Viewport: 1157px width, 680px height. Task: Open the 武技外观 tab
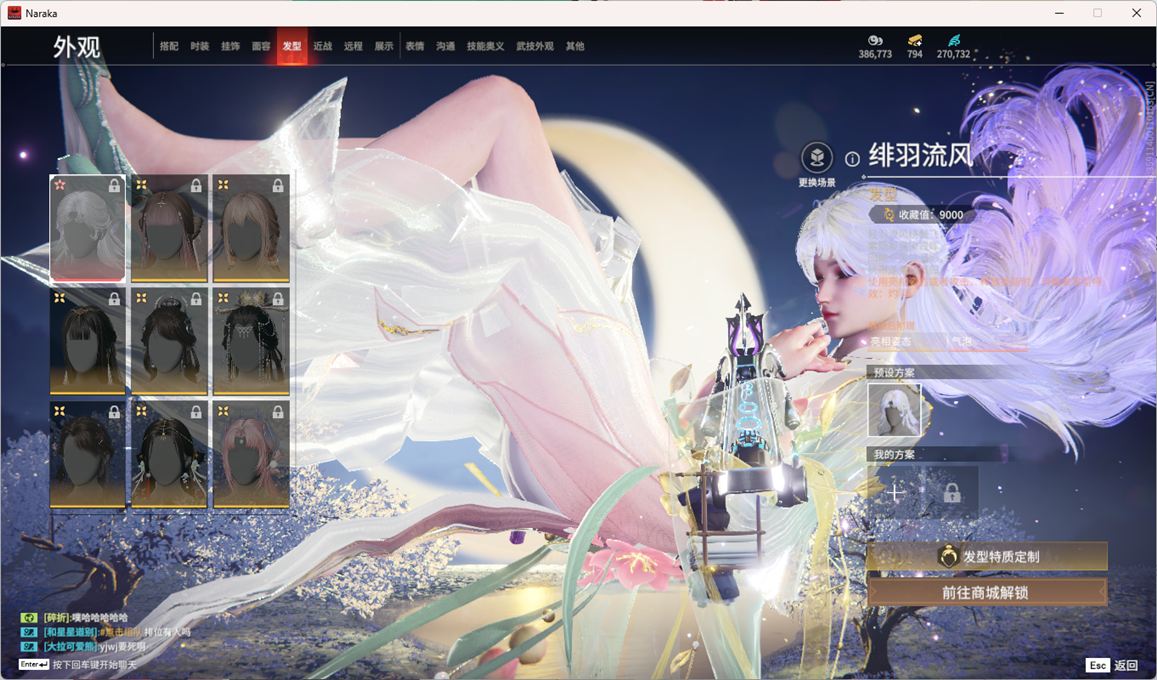point(535,46)
